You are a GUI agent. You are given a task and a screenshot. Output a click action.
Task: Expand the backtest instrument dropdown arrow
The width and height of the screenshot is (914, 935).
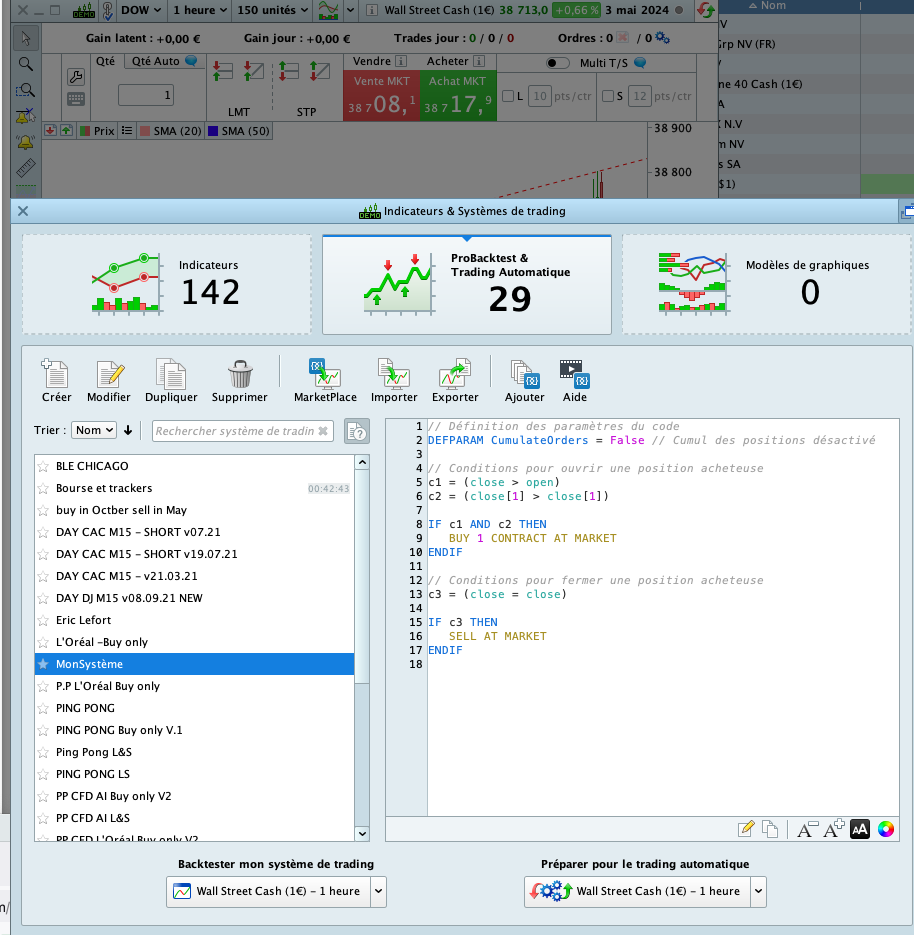coord(377,891)
